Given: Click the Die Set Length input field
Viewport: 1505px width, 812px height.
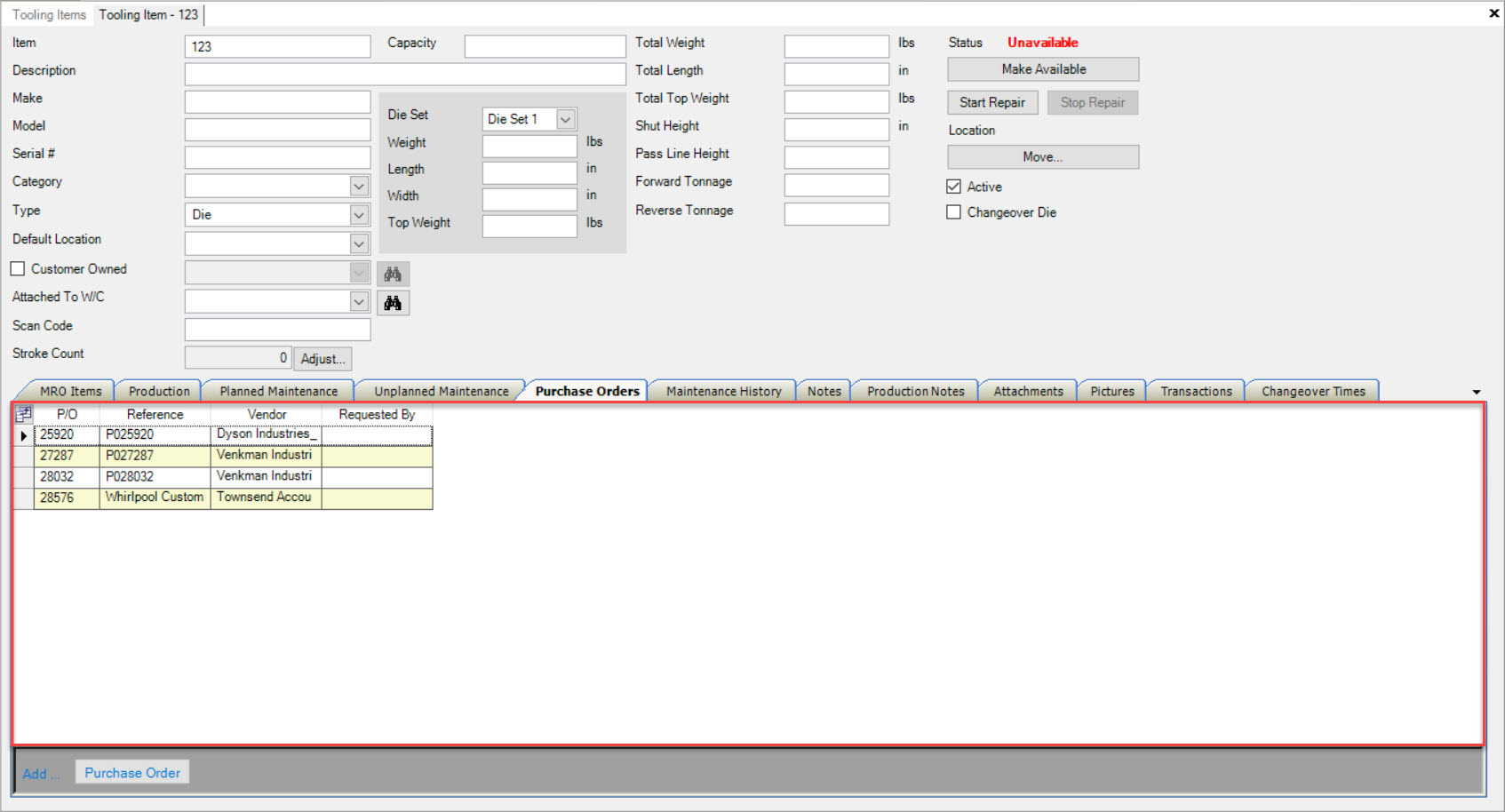Looking at the screenshot, I should [530, 172].
